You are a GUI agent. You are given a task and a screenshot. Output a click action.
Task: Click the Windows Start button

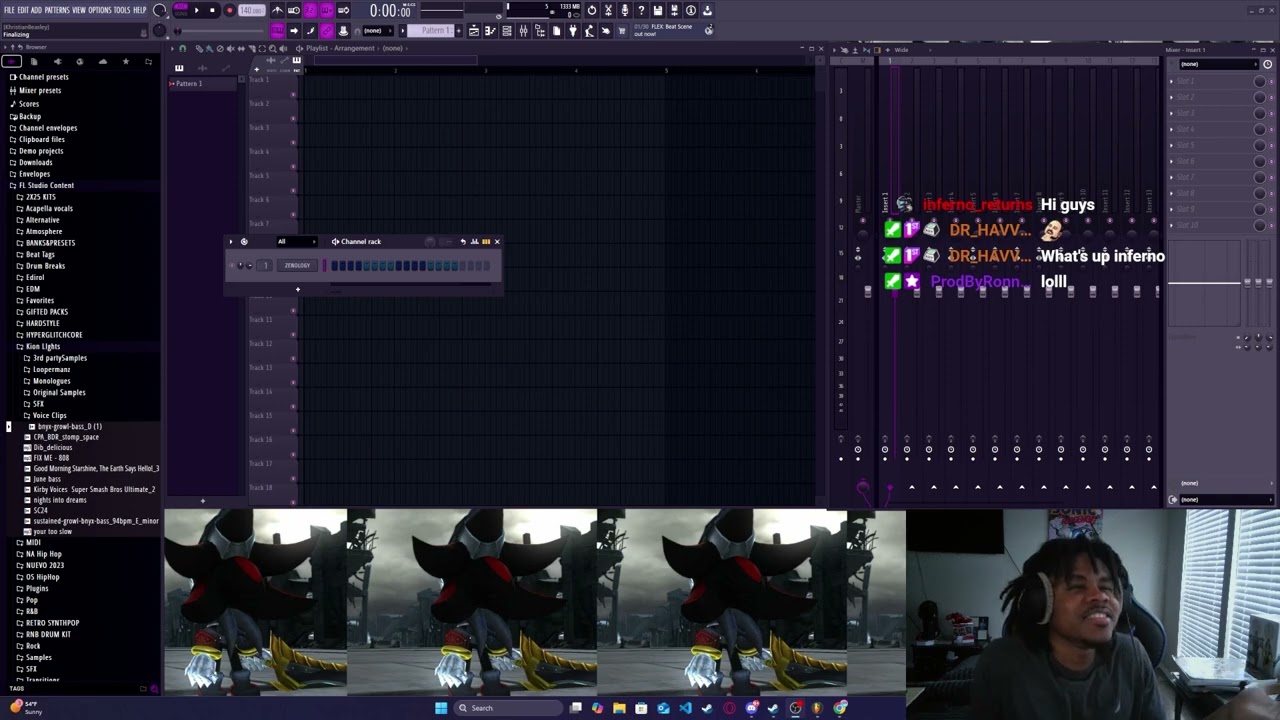440,708
